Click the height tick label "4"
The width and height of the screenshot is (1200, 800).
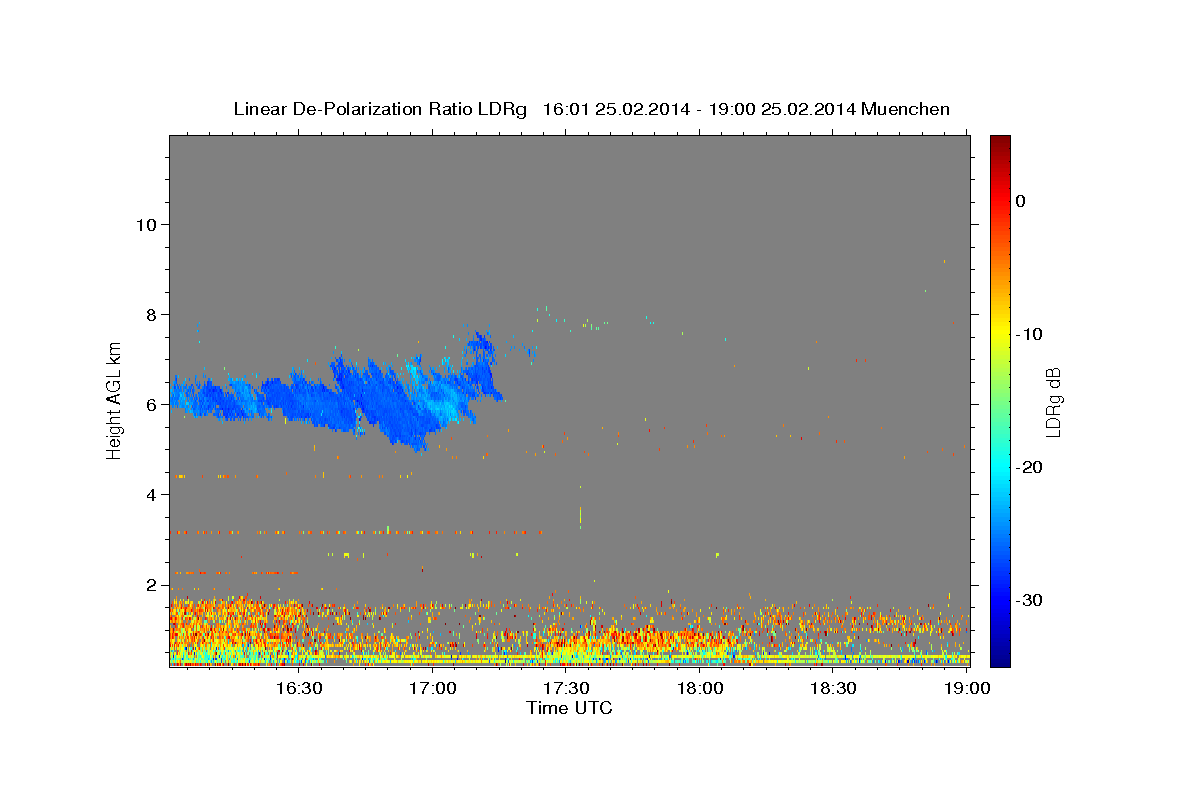point(153,494)
